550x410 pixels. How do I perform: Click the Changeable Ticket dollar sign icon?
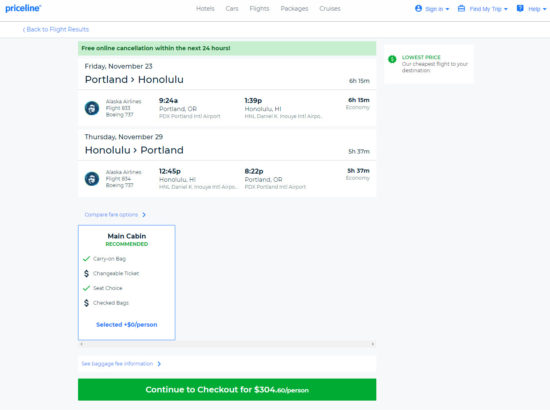(x=86, y=273)
